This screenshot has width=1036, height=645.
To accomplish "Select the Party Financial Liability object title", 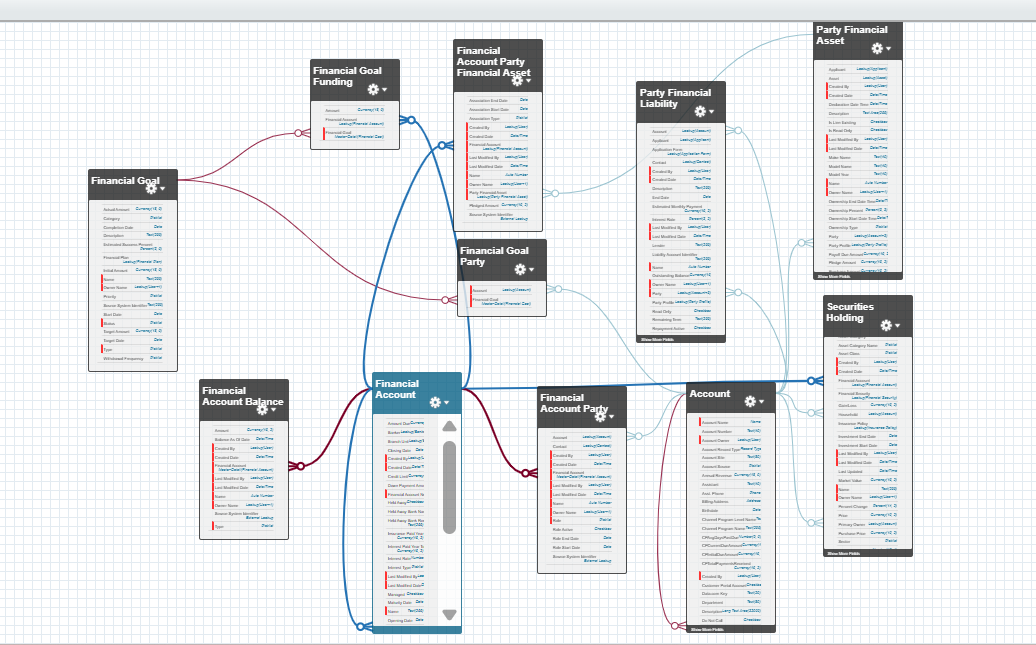I will [675, 98].
